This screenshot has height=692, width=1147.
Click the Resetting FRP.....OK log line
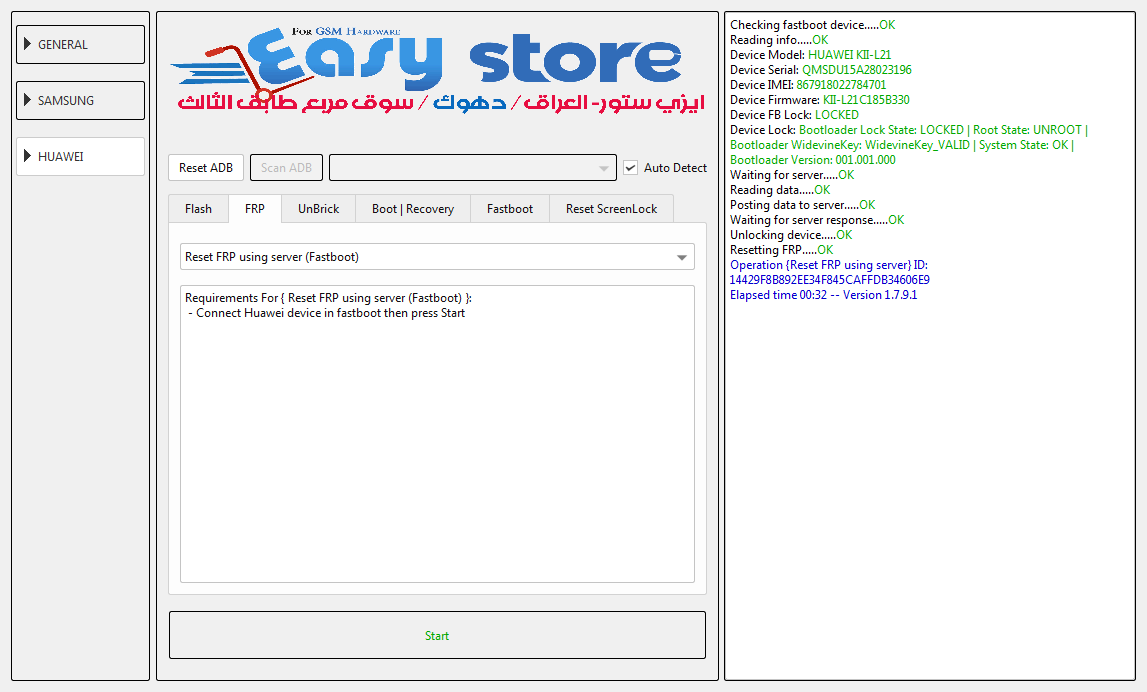[781, 250]
